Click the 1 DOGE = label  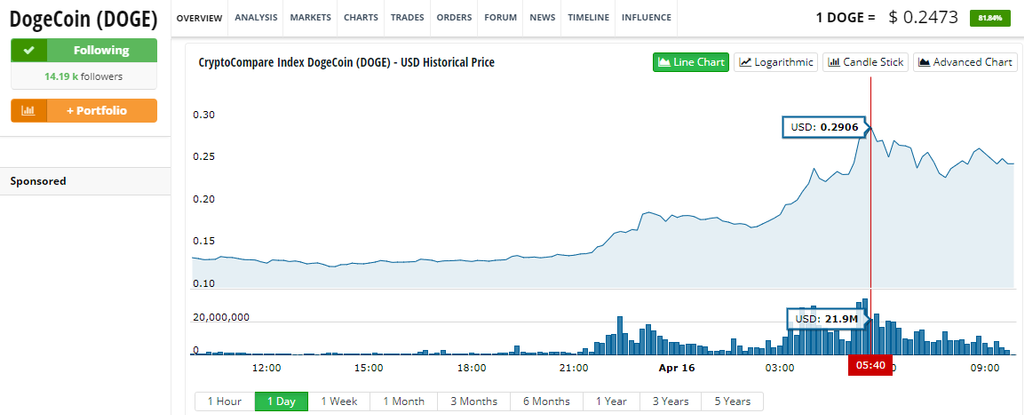845,18
